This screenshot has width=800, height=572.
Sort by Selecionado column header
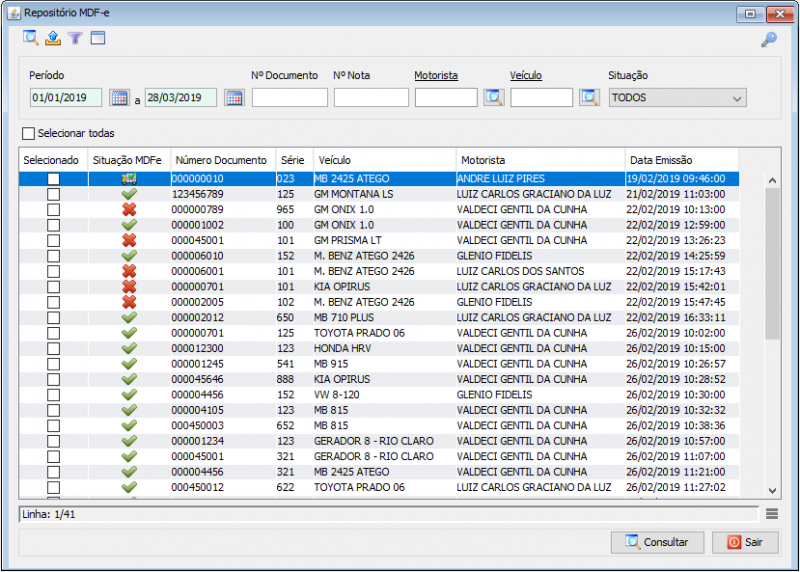click(x=53, y=160)
